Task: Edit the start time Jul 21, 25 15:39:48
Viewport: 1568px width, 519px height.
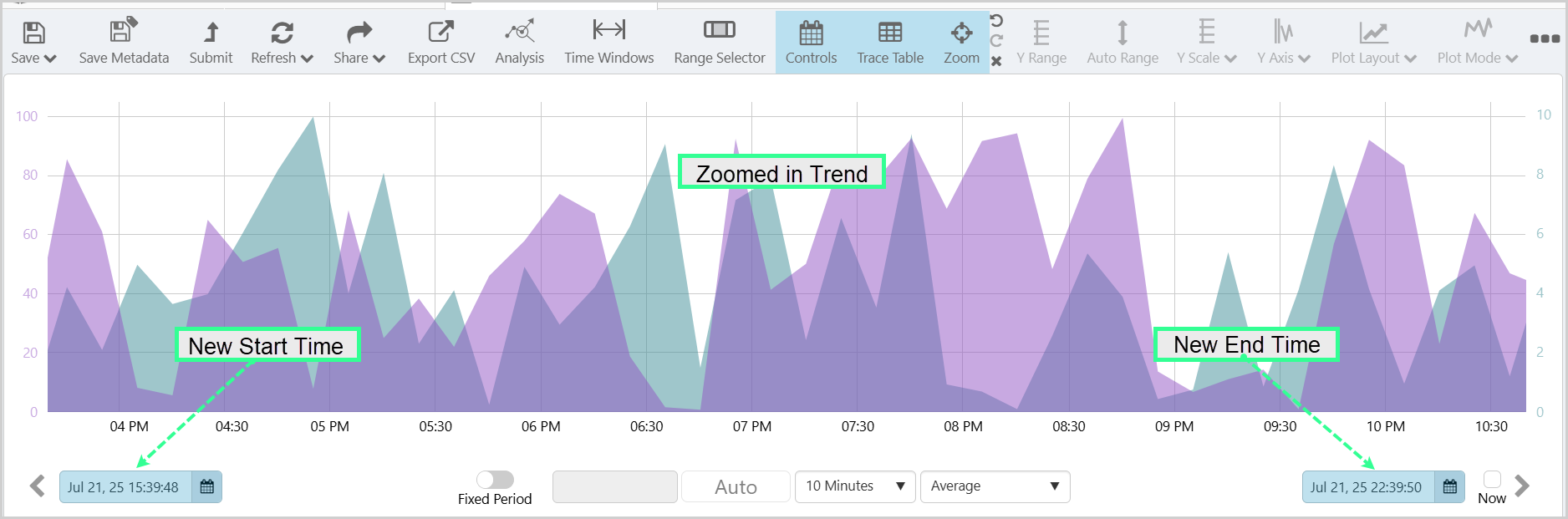Action: tap(125, 486)
